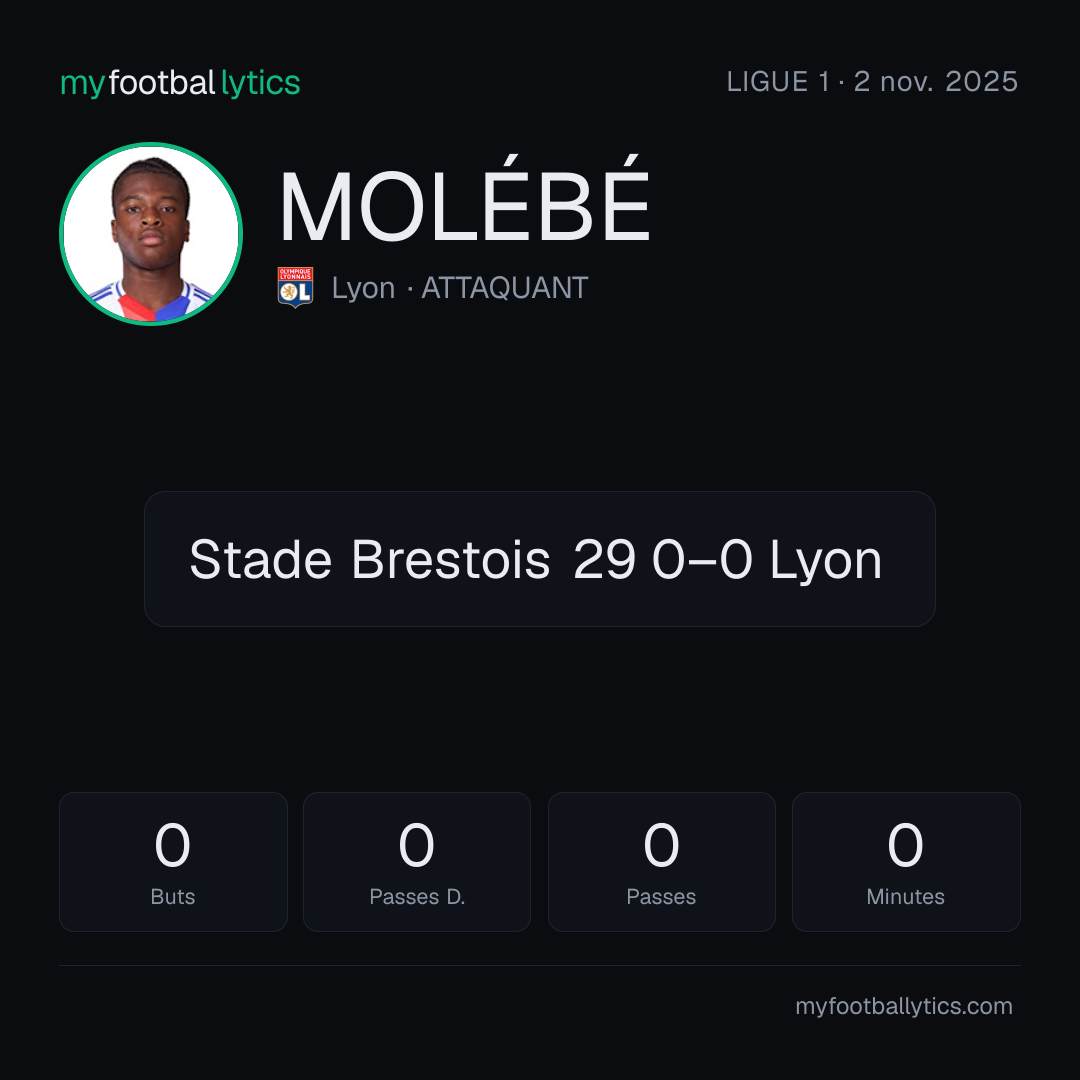Click the MOLÉBÉ player name heading

click(x=464, y=200)
